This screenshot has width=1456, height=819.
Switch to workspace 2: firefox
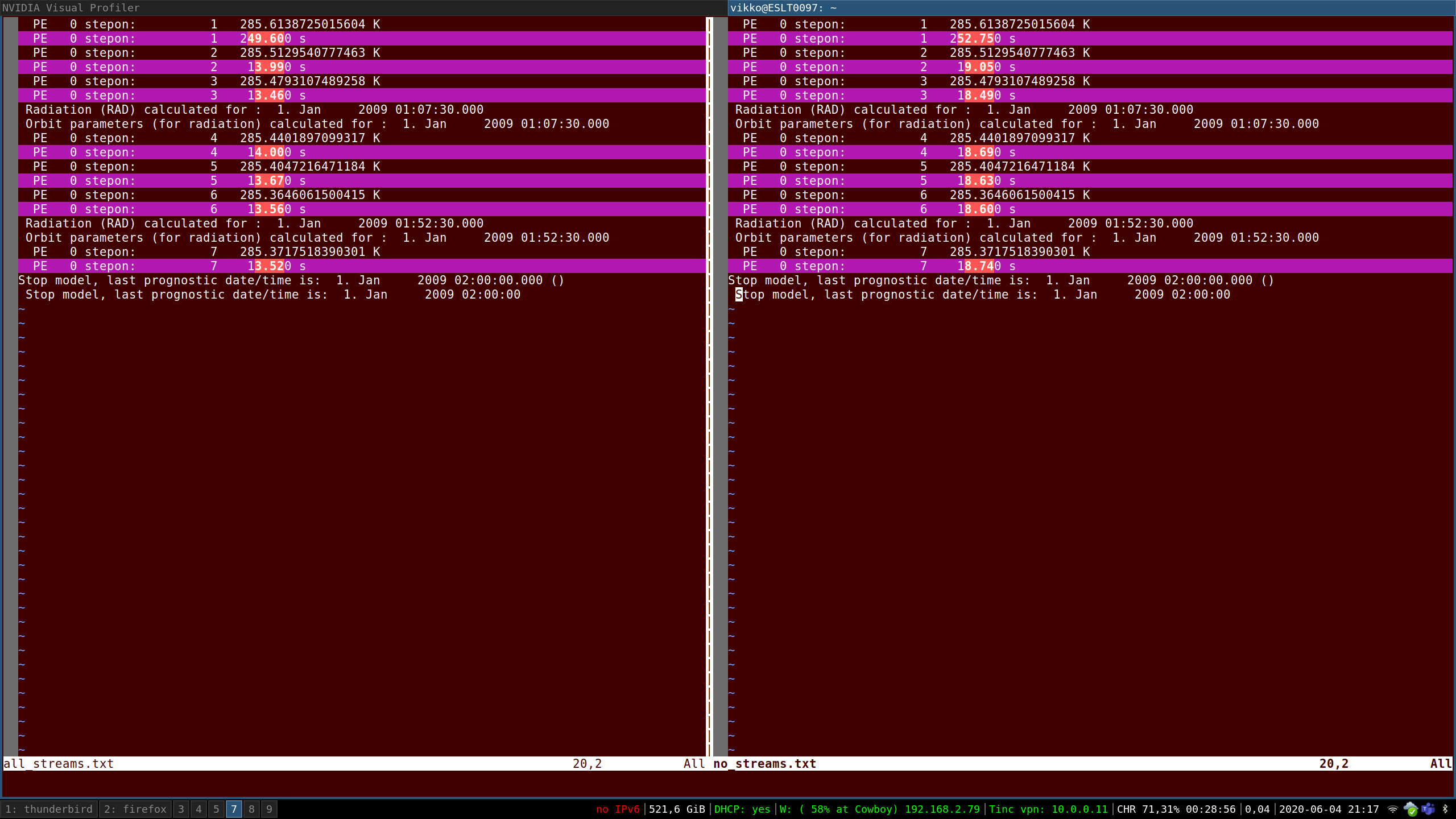point(135,809)
